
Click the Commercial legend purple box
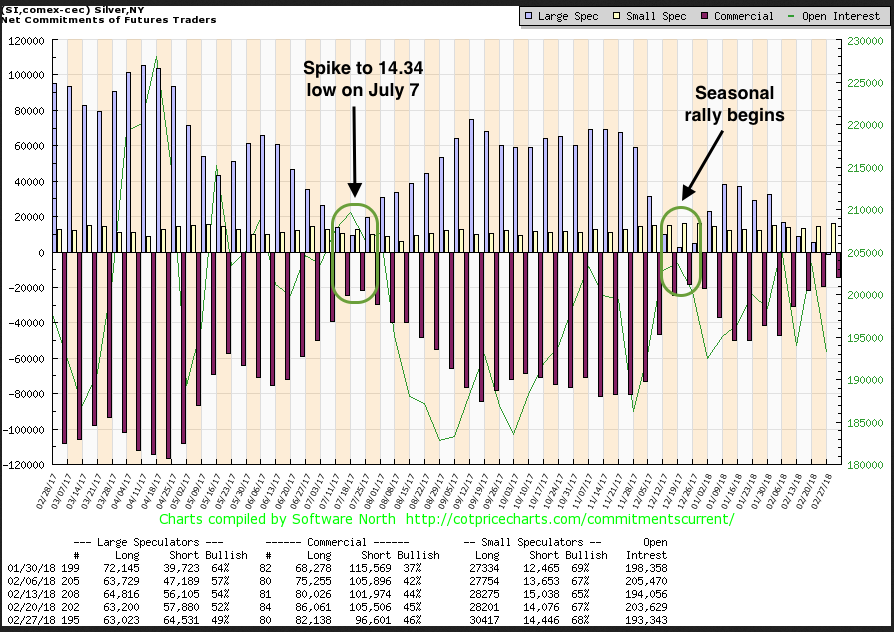706,16
